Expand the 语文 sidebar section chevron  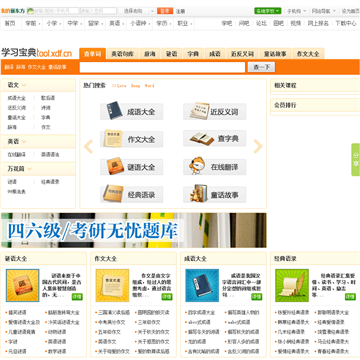pyautogui.click(x=24, y=86)
